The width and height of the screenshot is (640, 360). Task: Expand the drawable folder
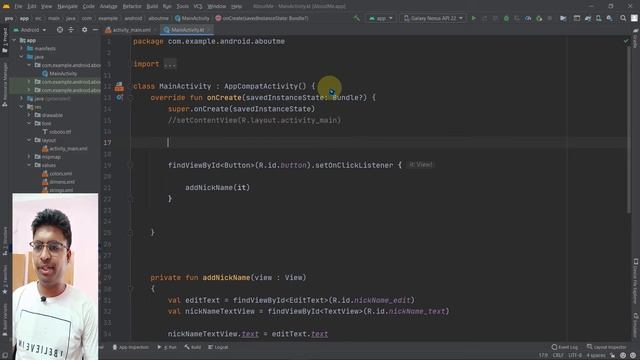29,115
